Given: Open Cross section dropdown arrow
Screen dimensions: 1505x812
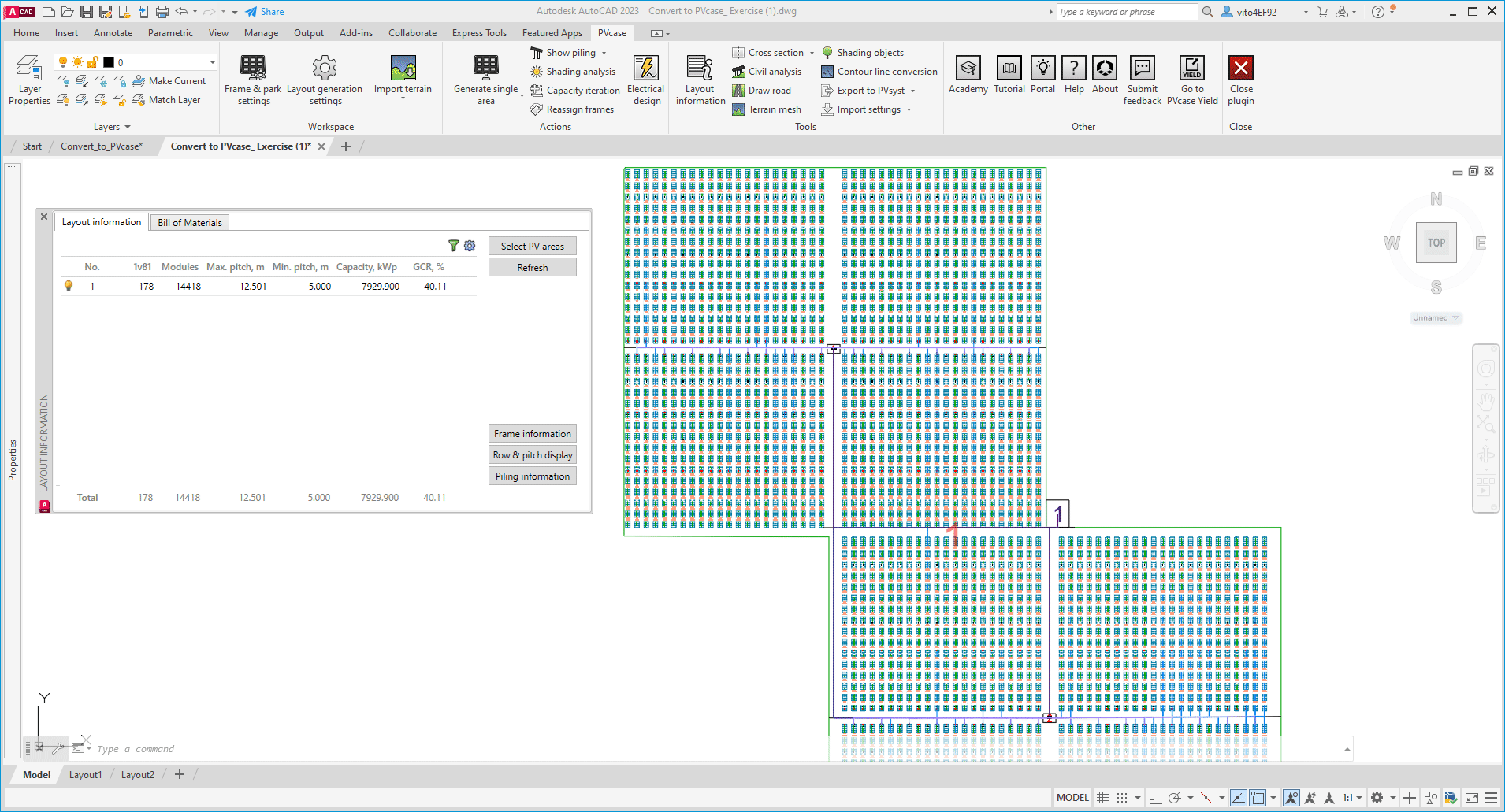Looking at the screenshot, I should tap(812, 53).
